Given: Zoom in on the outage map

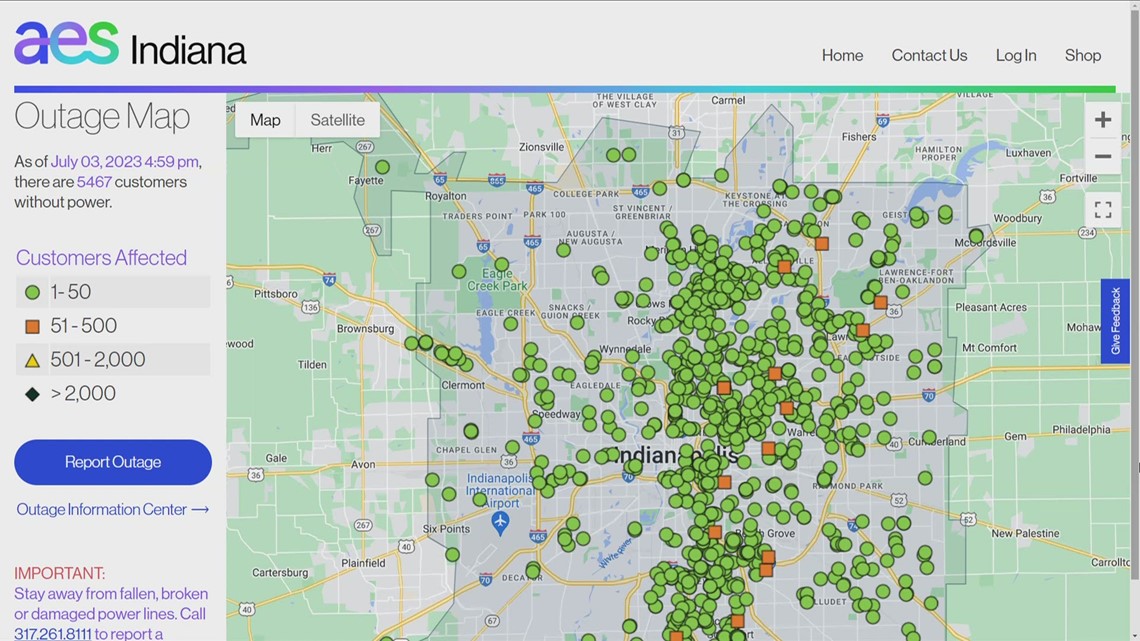Looking at the screenshot, I should tap(1103, 118).
